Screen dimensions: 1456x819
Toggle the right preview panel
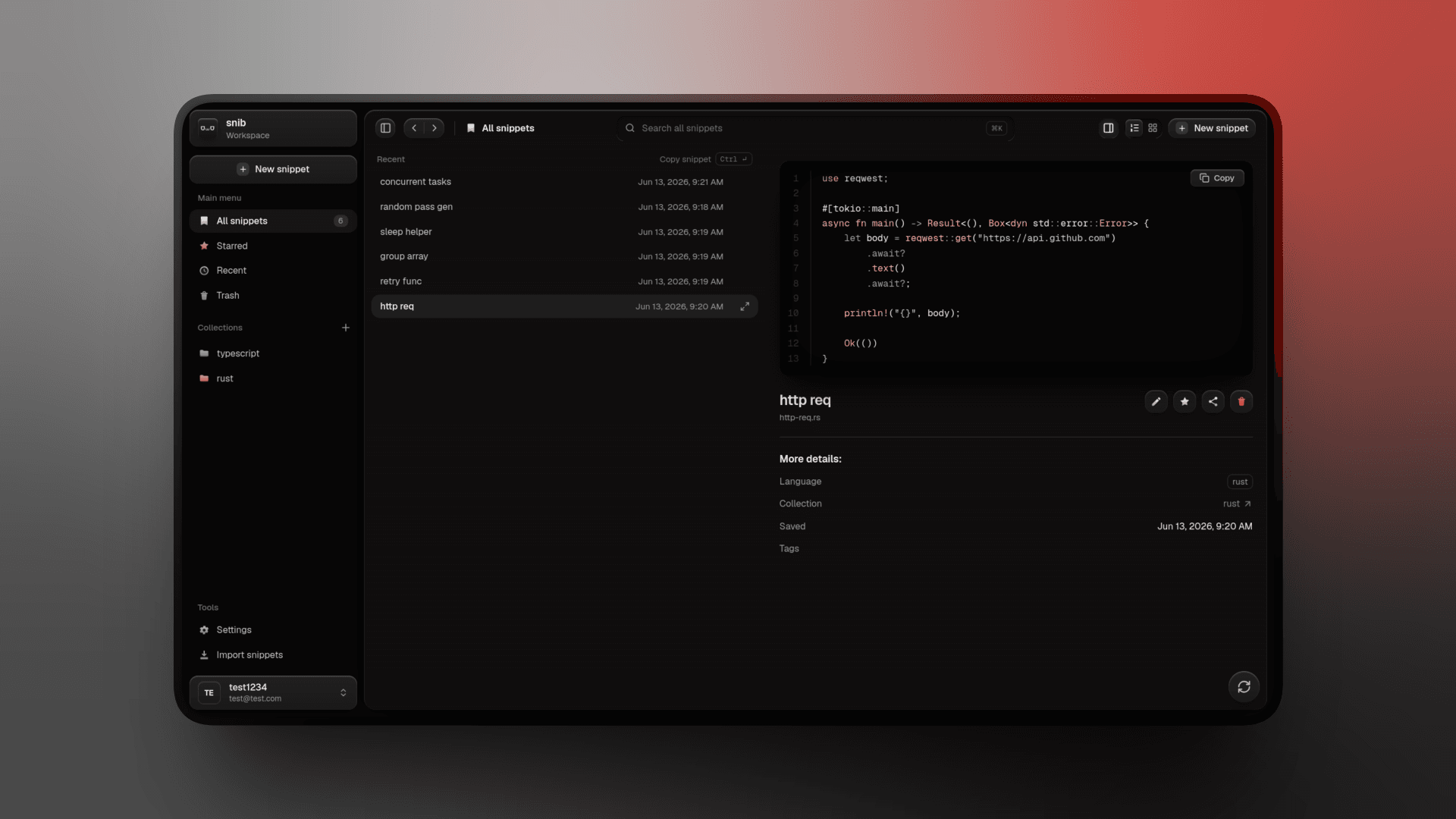tap(1108, 128)
